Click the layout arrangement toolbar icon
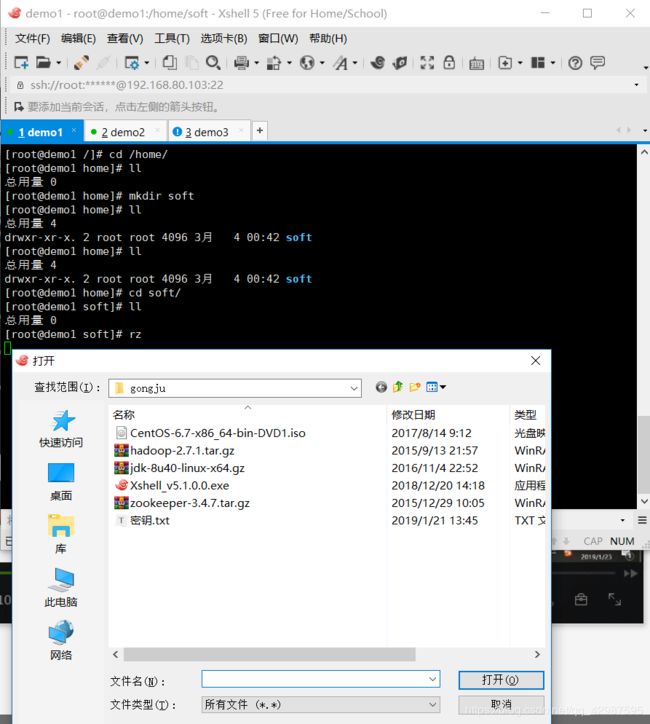 click(x=538, y=62)
